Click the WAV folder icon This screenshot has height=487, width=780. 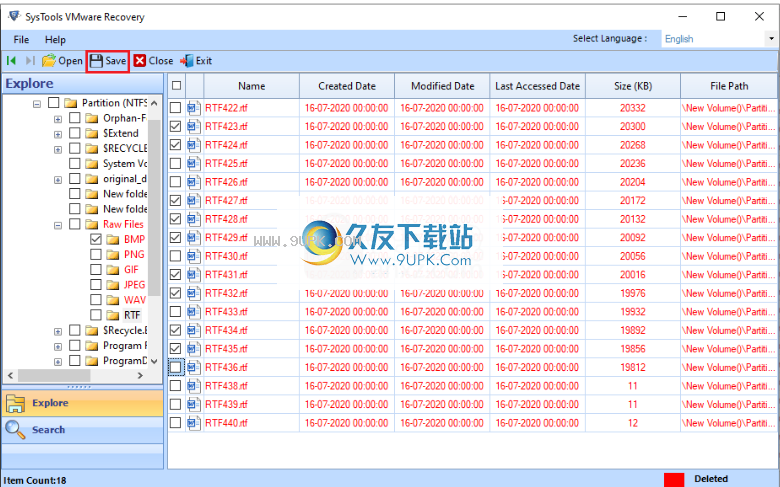(113, 300)
